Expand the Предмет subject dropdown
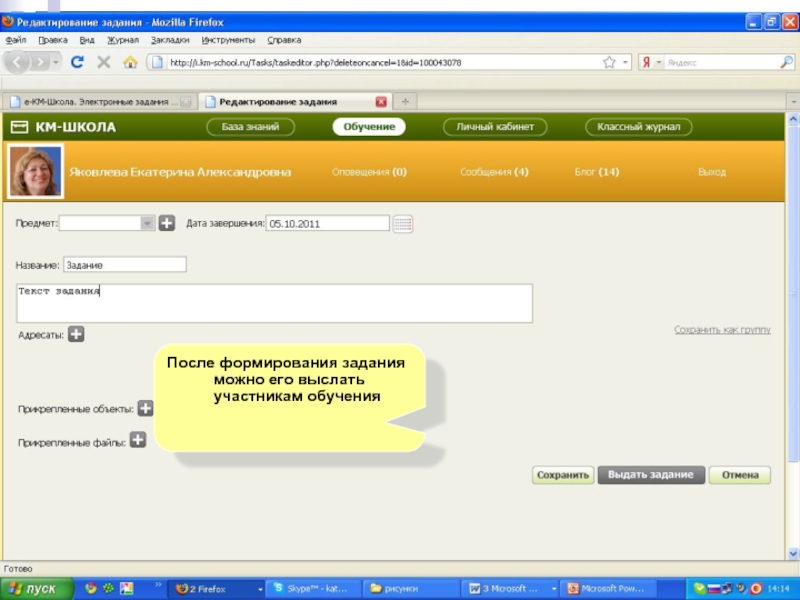Screen dimensions: 800x600 pos(147,224)
